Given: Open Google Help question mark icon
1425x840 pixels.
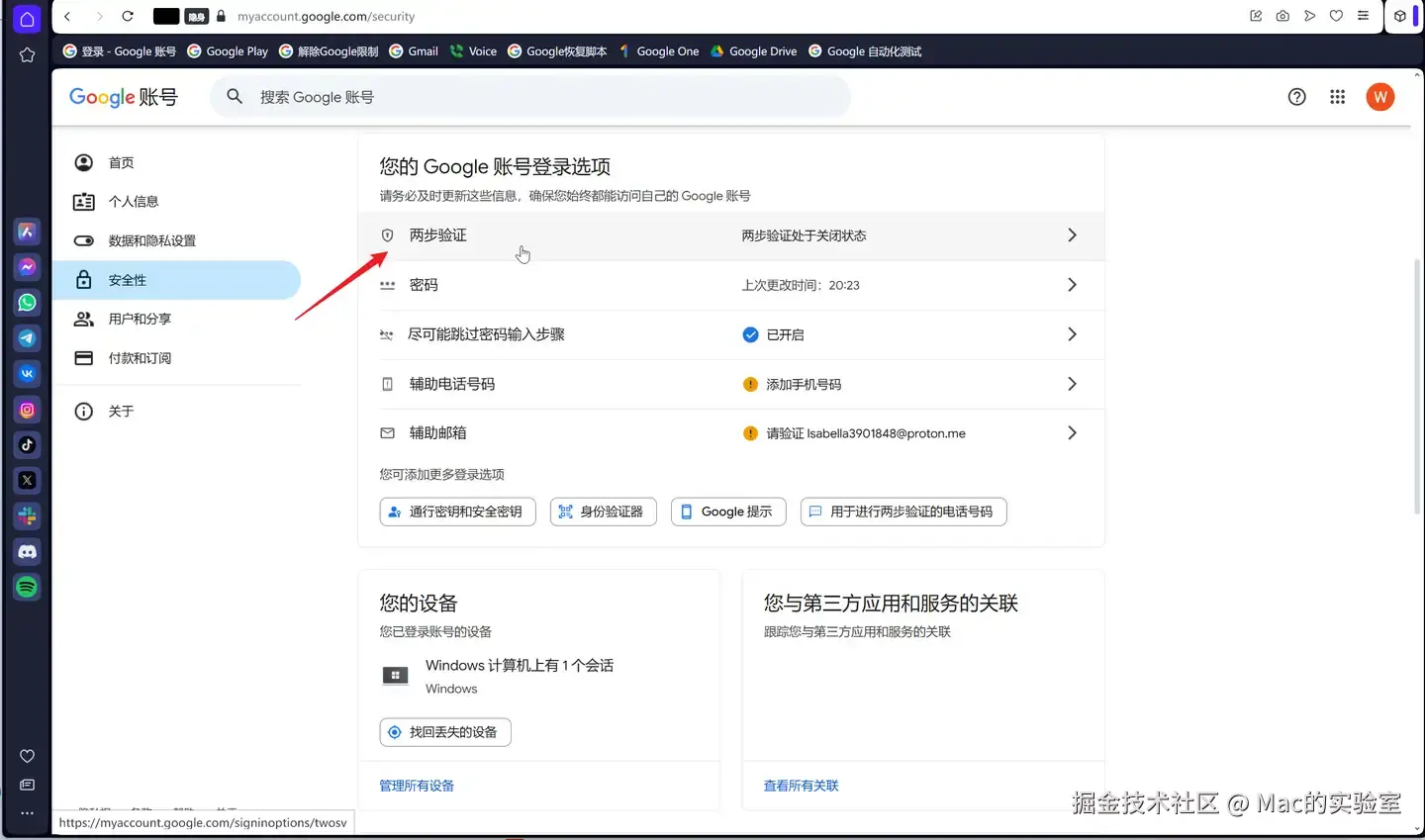Looking at the screenshot, I should pos(1296,97).
